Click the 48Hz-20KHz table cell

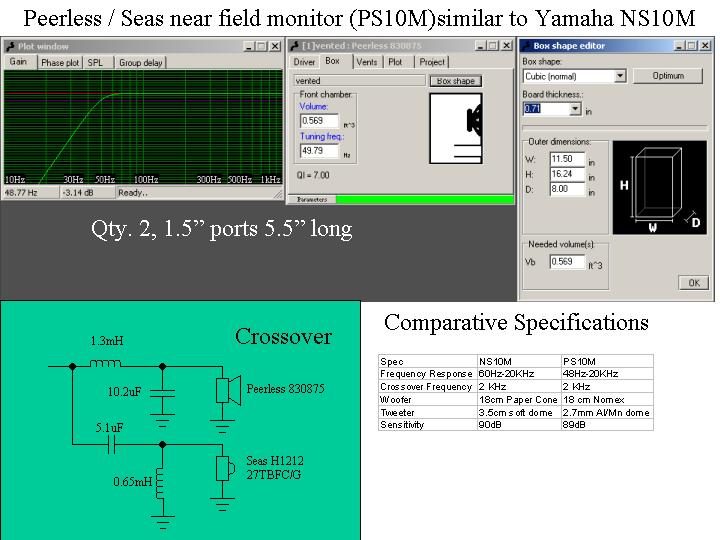(607, 374)
